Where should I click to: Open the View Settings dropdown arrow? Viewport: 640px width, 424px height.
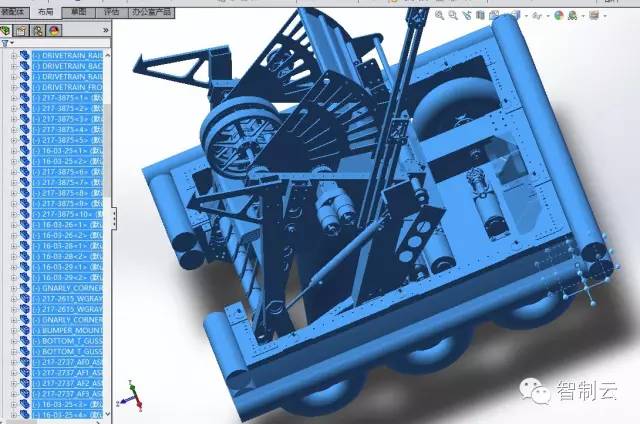604,16
